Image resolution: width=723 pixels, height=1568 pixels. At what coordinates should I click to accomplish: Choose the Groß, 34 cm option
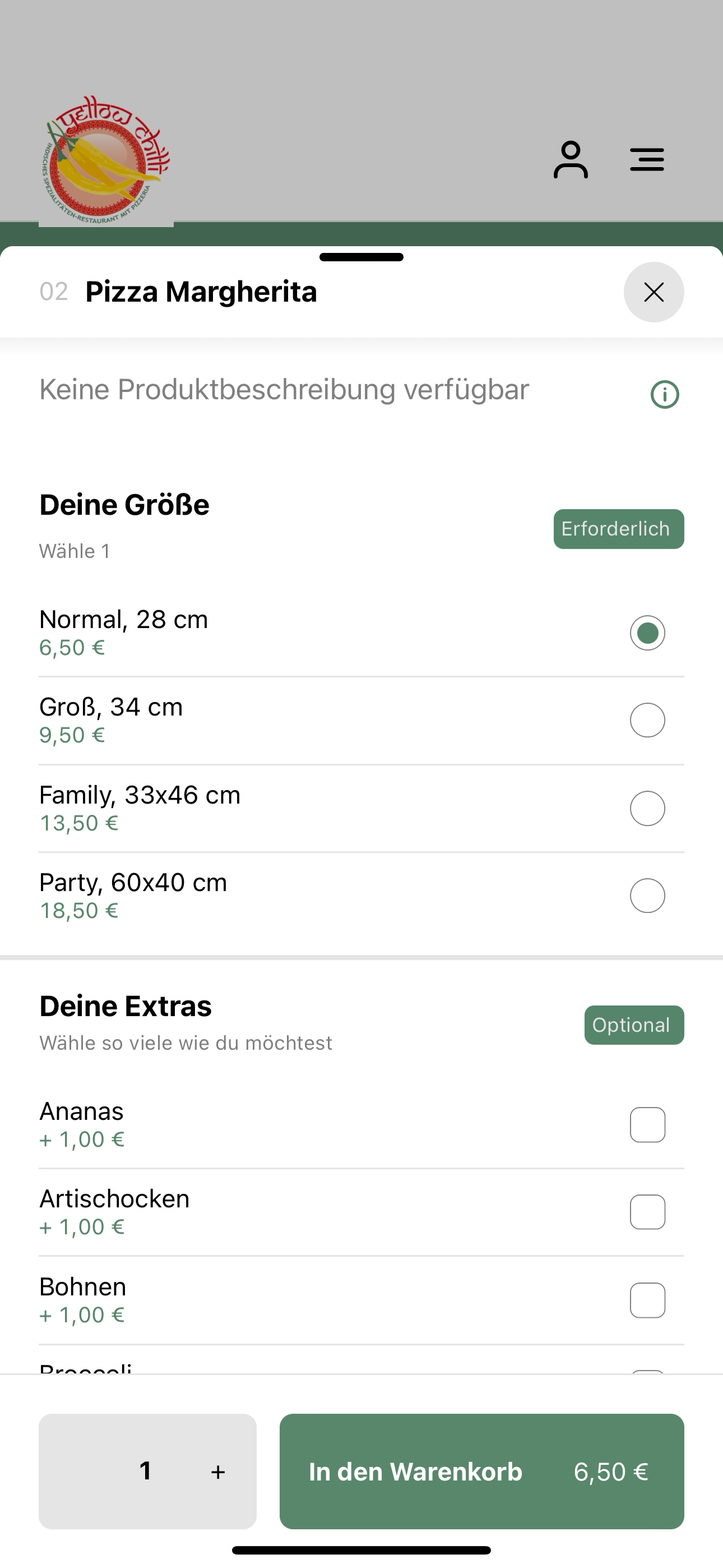(361, 721)
